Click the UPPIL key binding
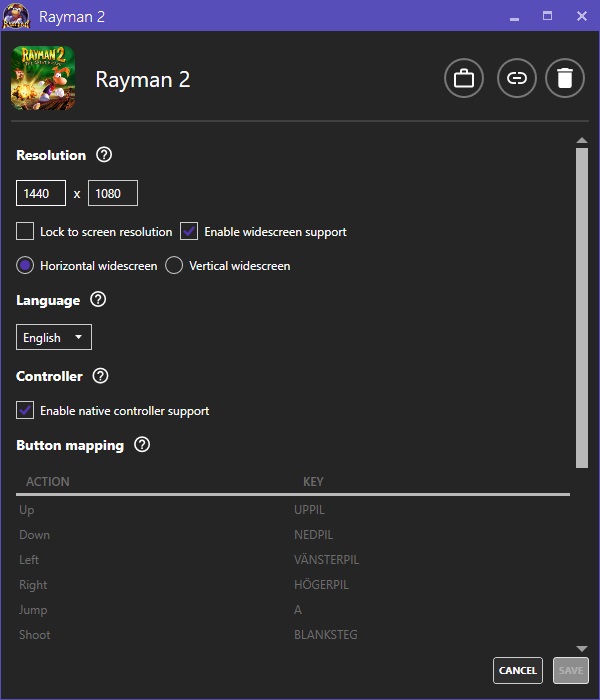The width and height of the screenshot is (600, 700). coord(309,510)
